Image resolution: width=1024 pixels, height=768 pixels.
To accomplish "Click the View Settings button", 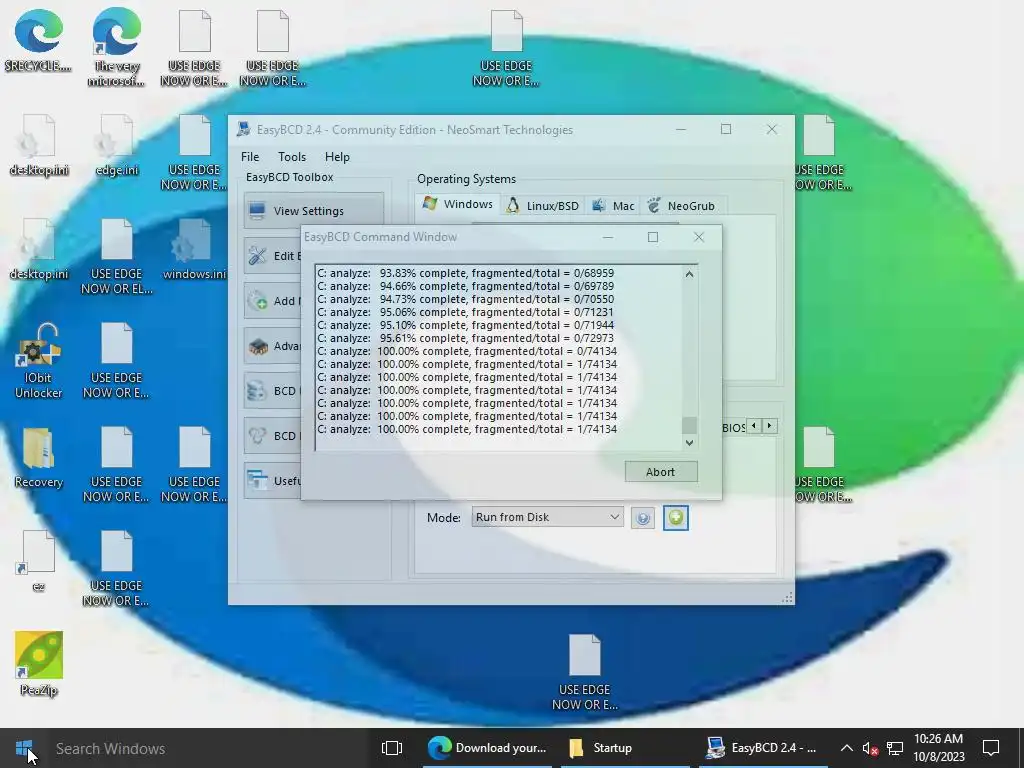I will 313,211.
